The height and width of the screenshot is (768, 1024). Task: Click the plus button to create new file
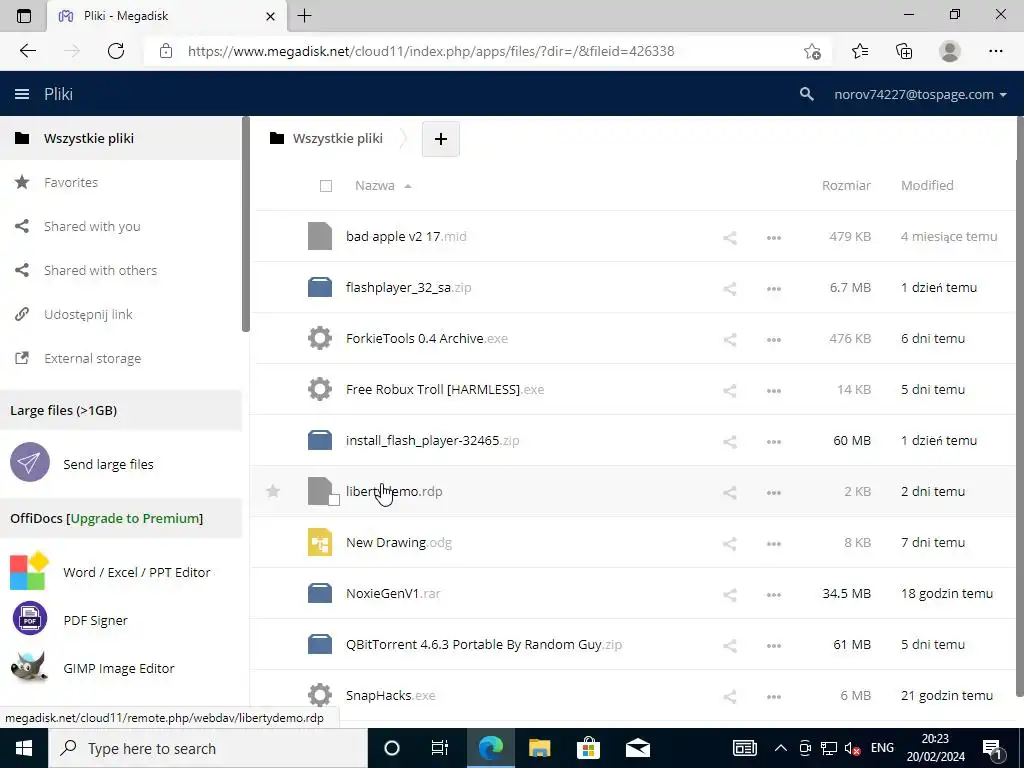coord(441,138)
